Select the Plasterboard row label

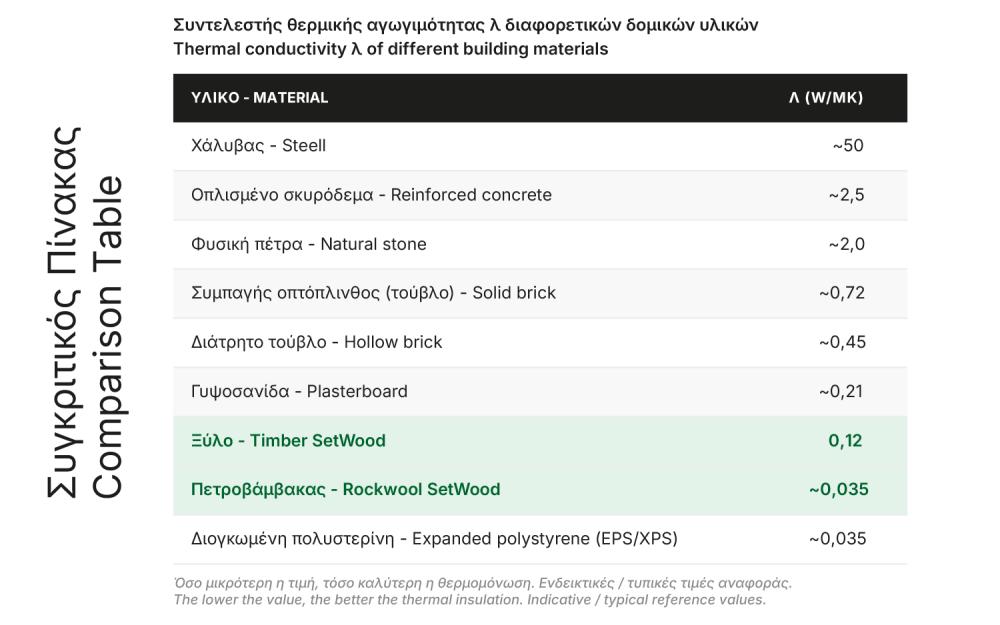299,392
